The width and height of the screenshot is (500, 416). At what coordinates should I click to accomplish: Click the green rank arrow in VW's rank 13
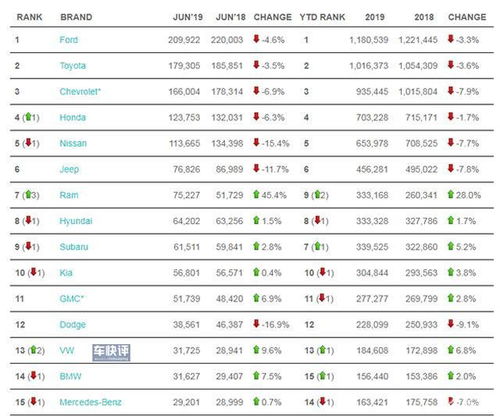coord(33,350)
